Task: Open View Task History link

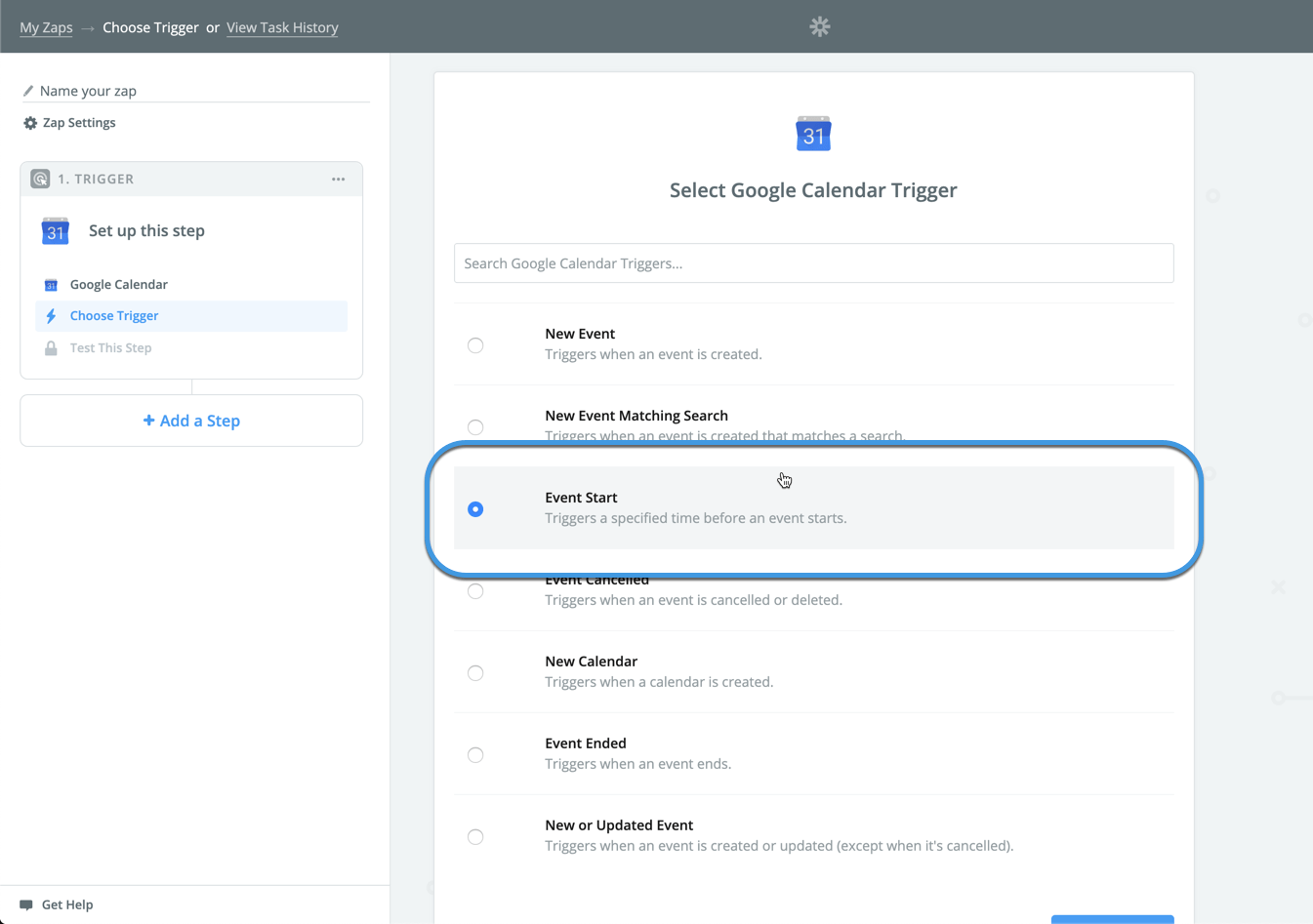Action: point(282,27)
